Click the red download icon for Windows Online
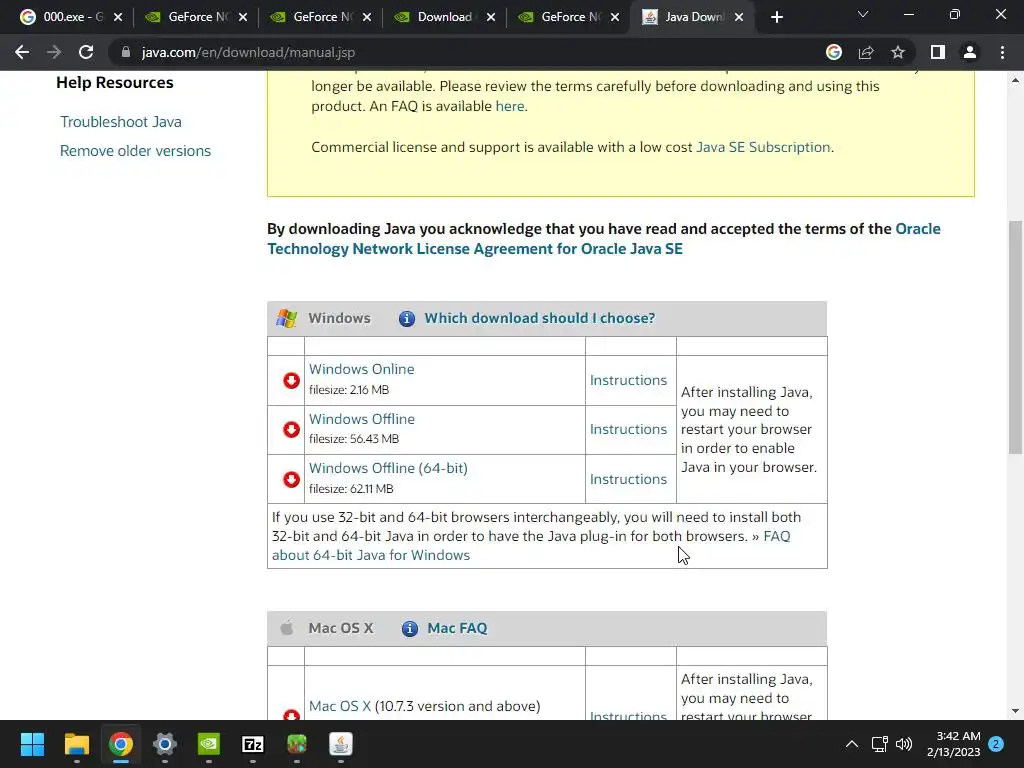The width and height of the screenshot is (1024, 768). [291, 380]
